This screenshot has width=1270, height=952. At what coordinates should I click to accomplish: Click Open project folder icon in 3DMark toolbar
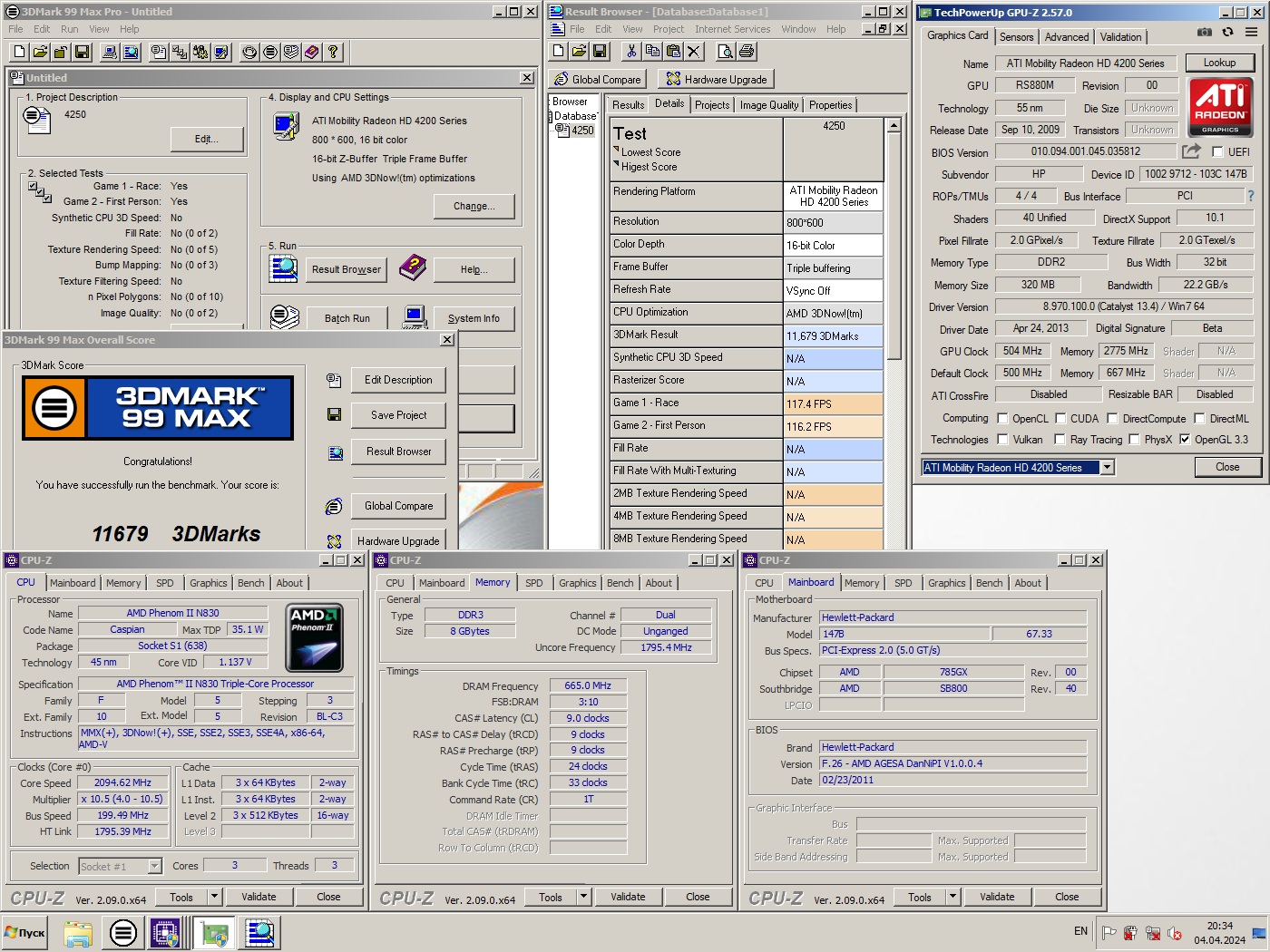41,53
